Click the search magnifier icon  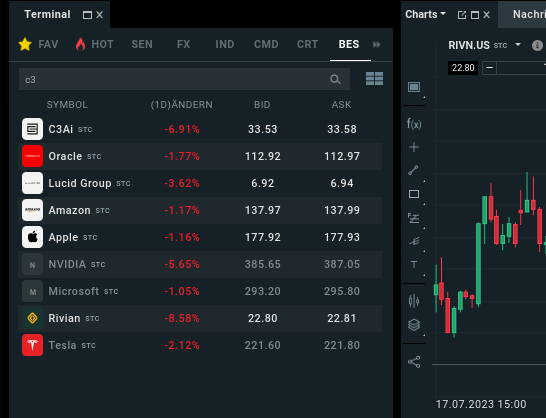click(335, 79)
